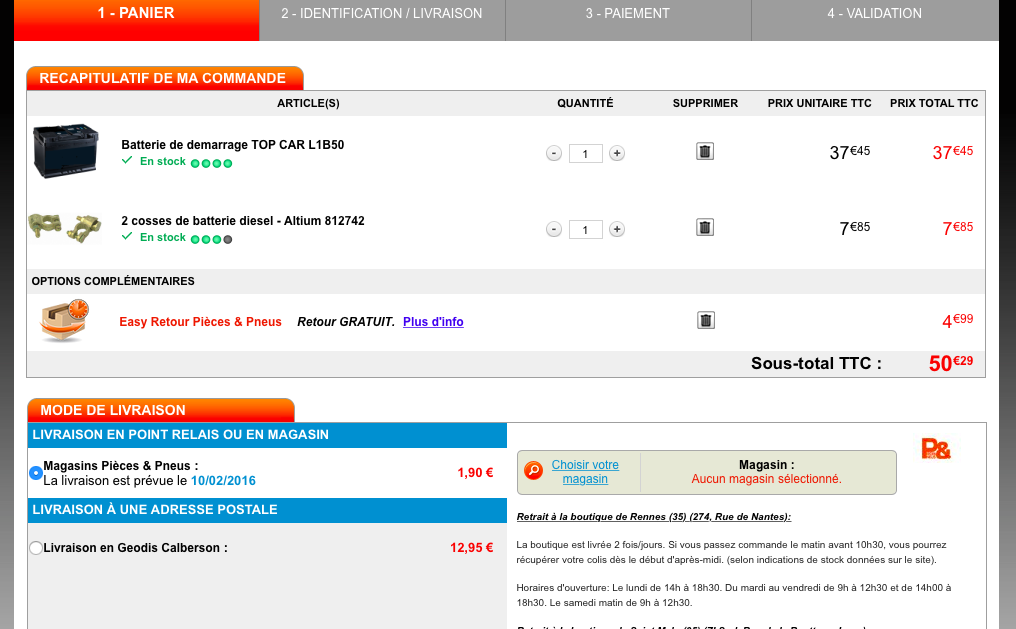Viewport: 1016px width, 629px height.
Task: Click the 37€45 red total for battery
Action: click(x=952, y=152)
